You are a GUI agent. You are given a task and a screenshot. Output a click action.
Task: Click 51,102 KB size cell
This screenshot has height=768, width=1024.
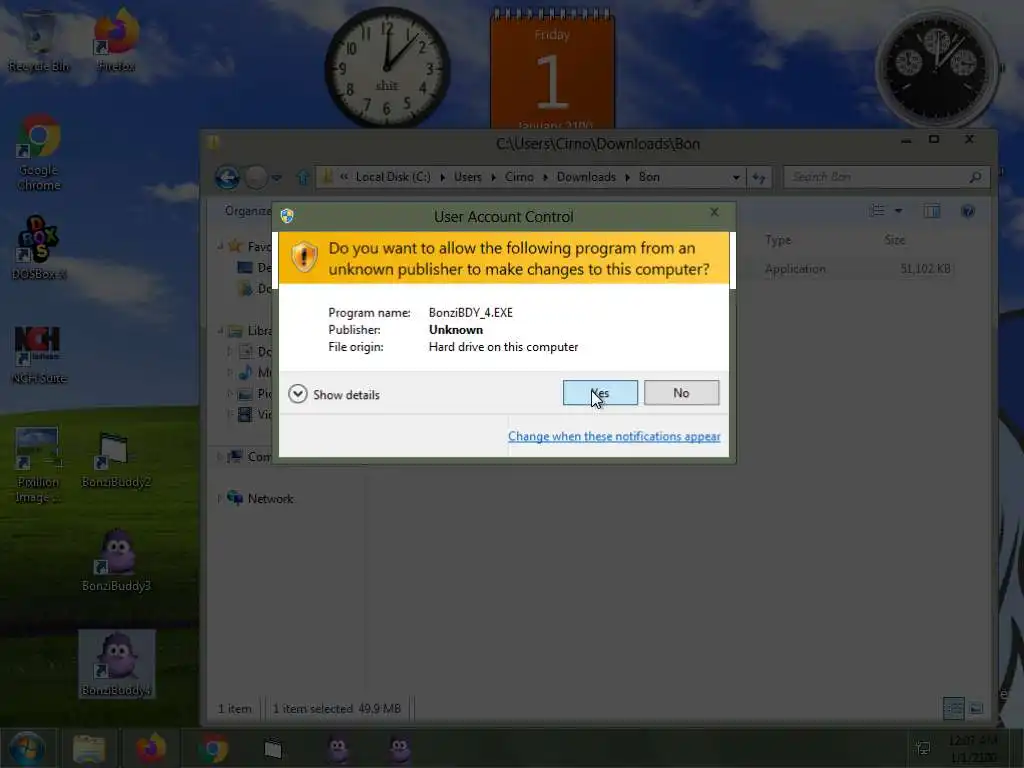click(x=925, y=269)
